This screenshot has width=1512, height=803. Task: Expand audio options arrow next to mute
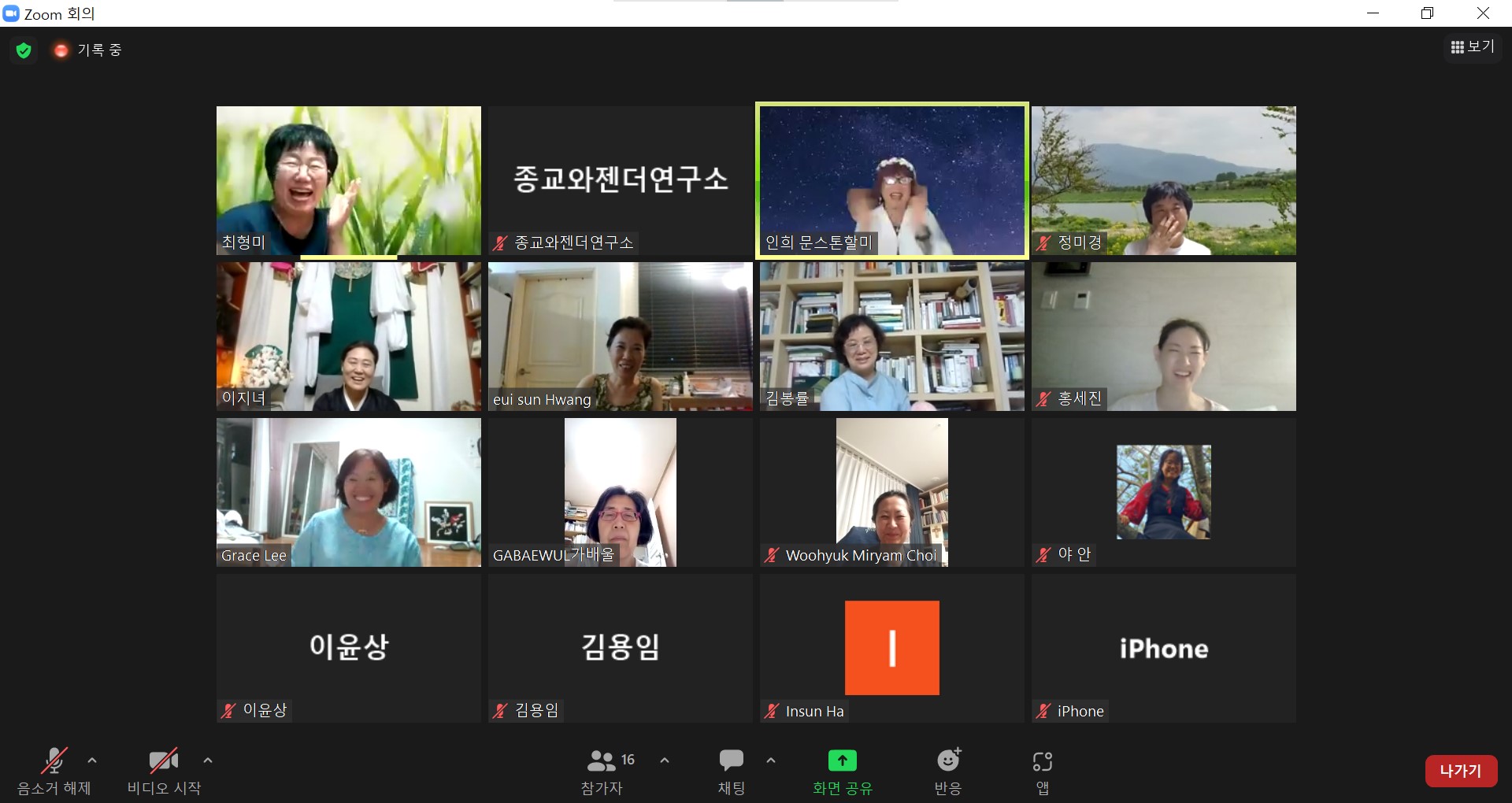coord(92,760)
